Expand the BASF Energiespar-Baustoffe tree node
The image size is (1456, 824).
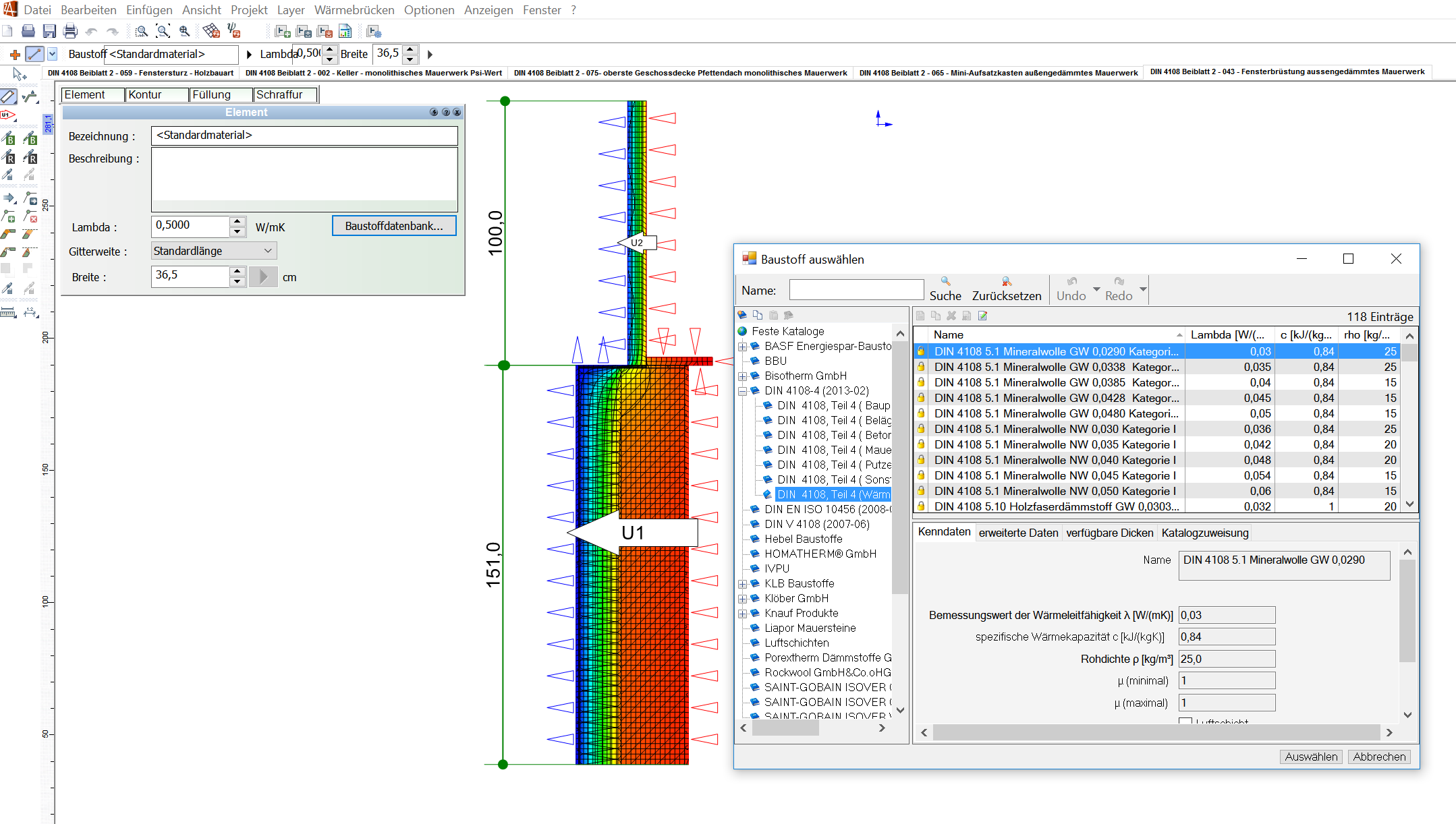coord(742,347)
